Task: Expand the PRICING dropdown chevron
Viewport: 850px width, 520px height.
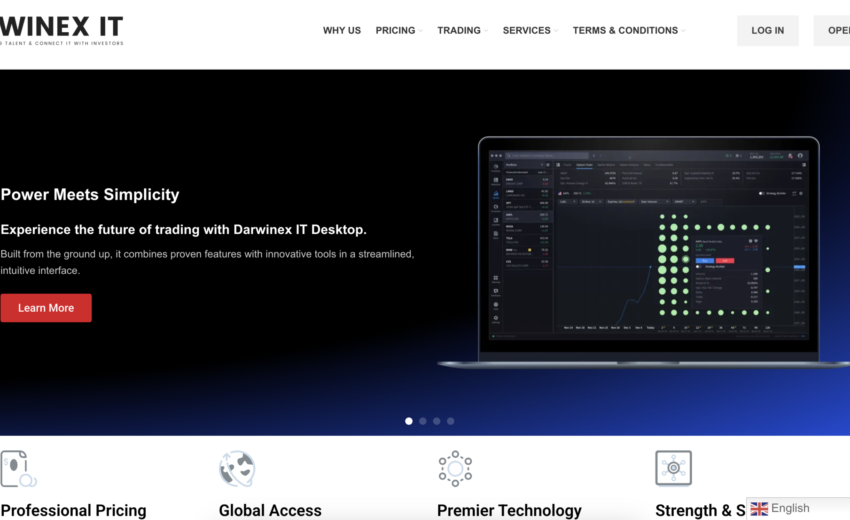Action: pos(421,31)
